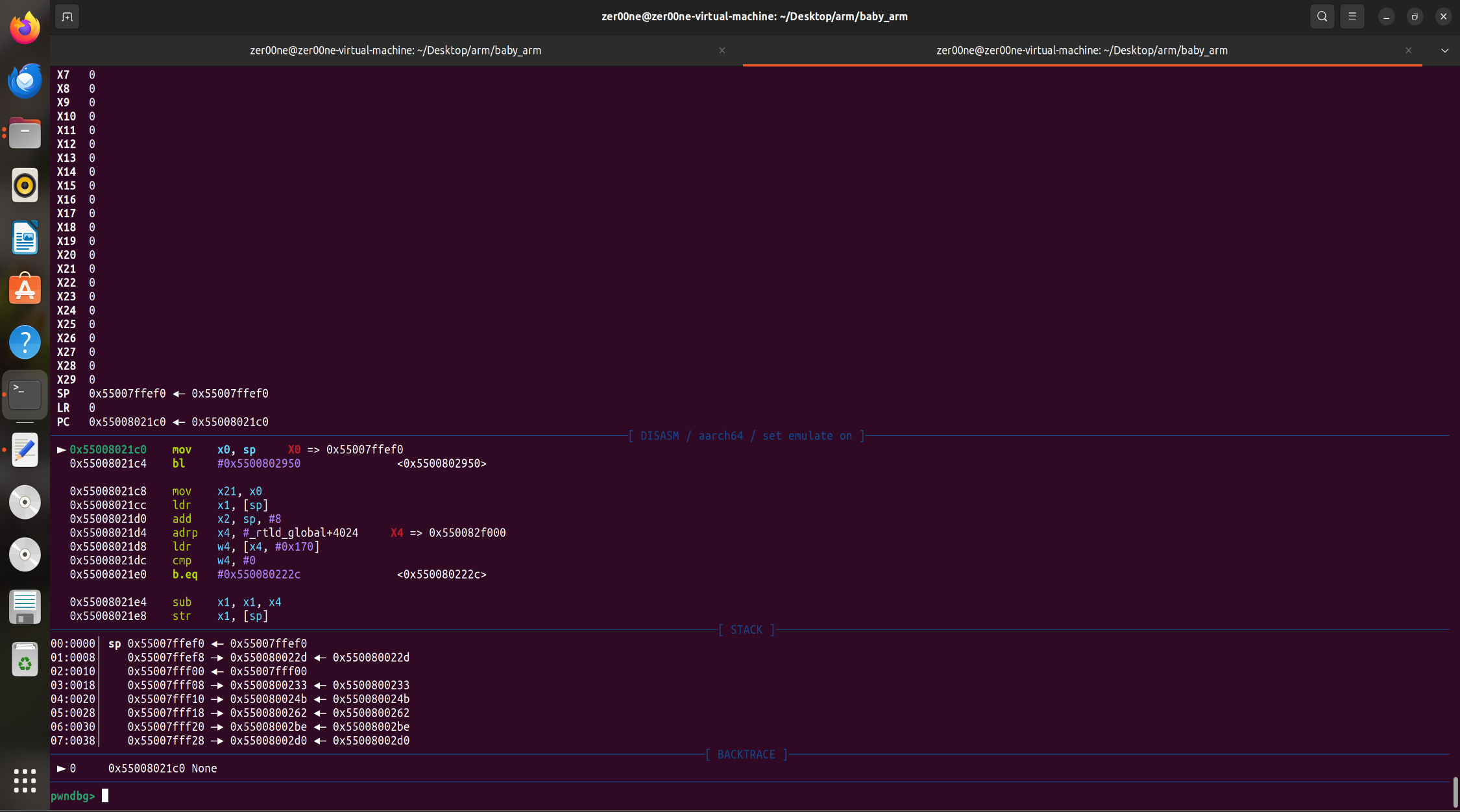The height and width of the screenshot is (812, 1460).
Task: Switch to the second terminal tab
Action: (1082, 50)
